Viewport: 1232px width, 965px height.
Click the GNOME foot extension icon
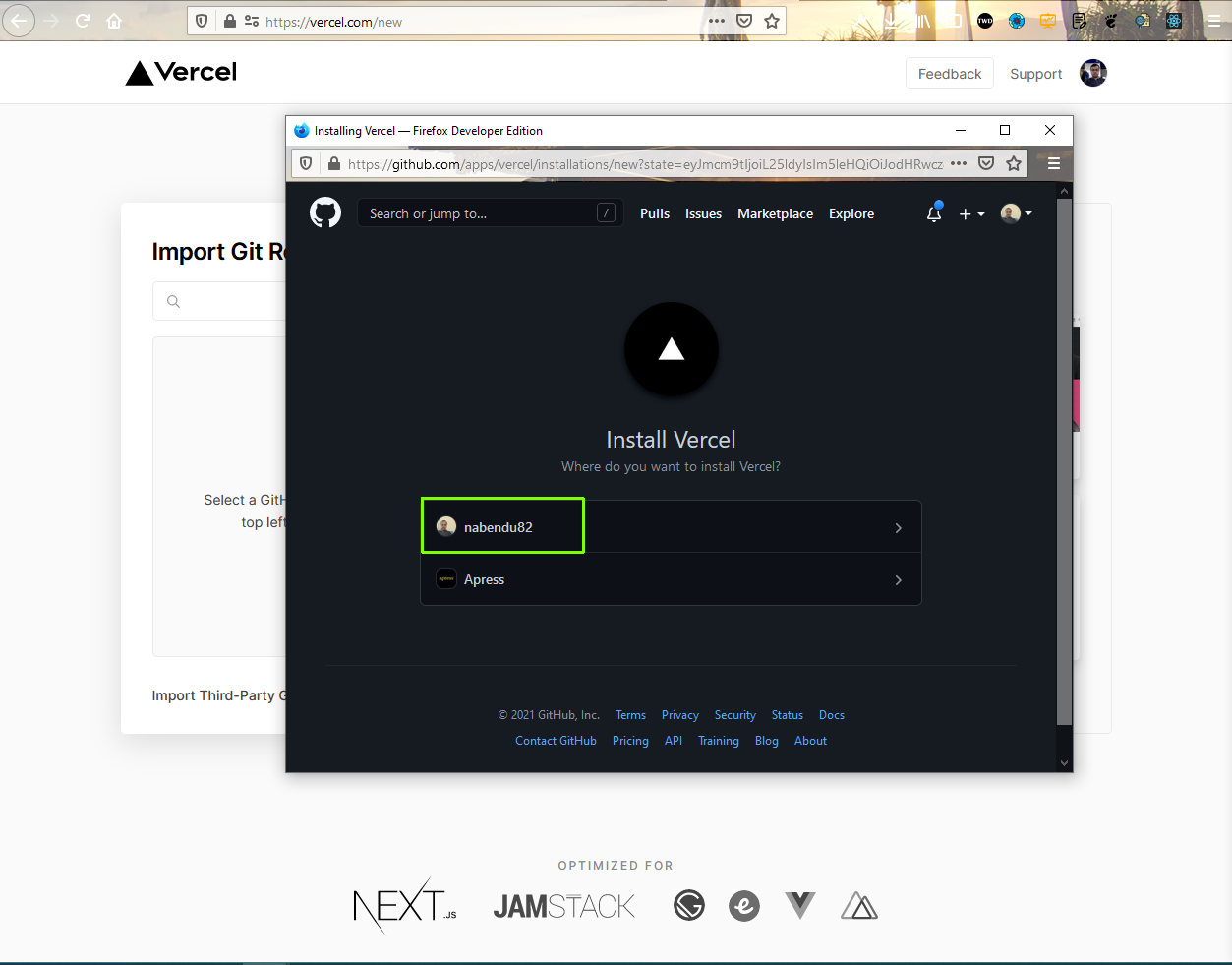click(x=1111, y=21)
